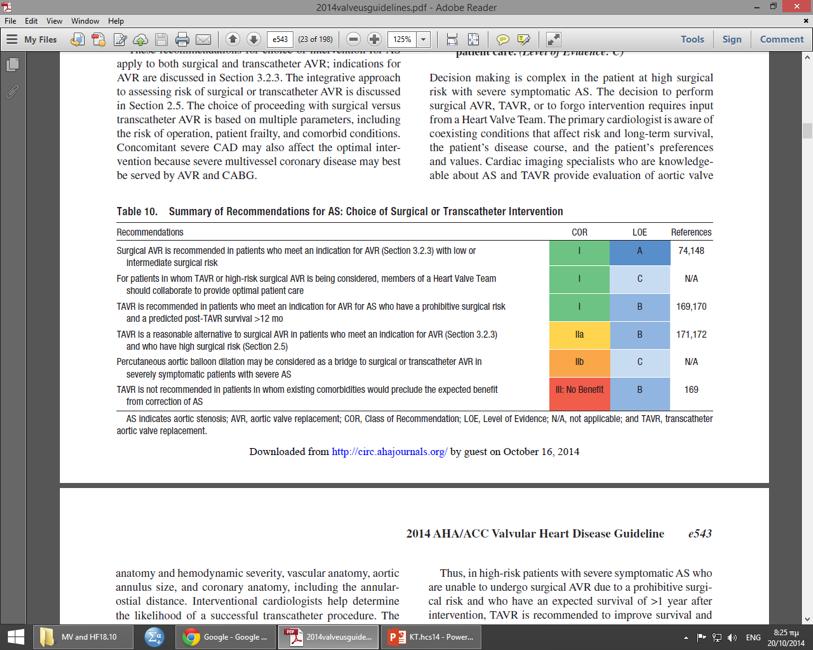The image size is (813, 650).
Task: Switch to Google Chrome taskbar window
Action: point(226,637)
